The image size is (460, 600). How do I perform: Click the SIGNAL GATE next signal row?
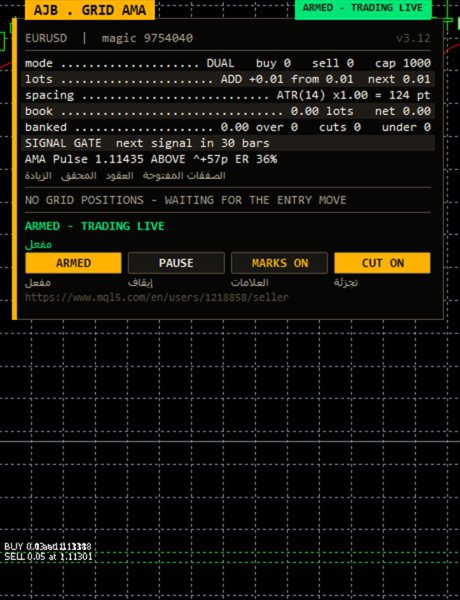tap(228, 143)
